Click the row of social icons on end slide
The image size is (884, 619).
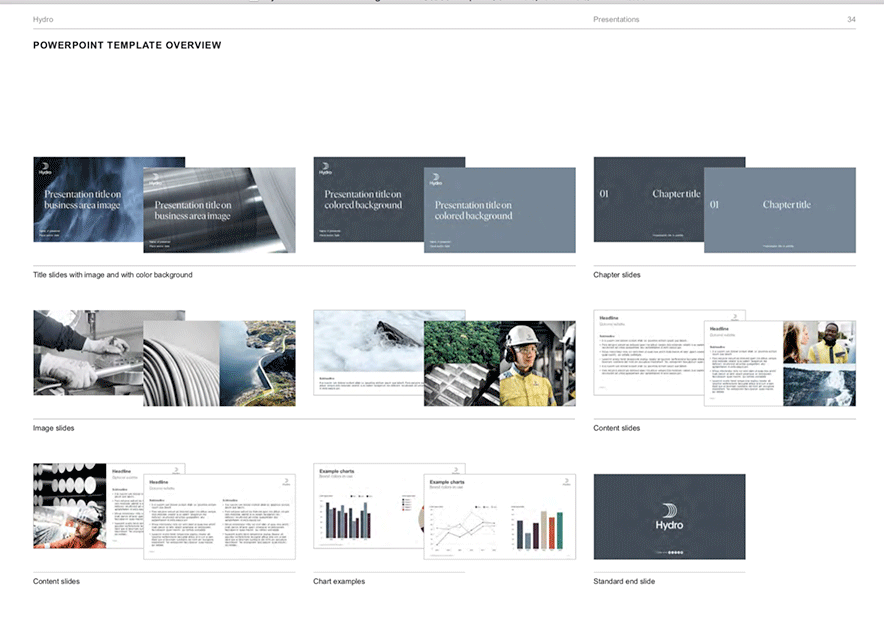pyautogui.click(x=669, y=551)
